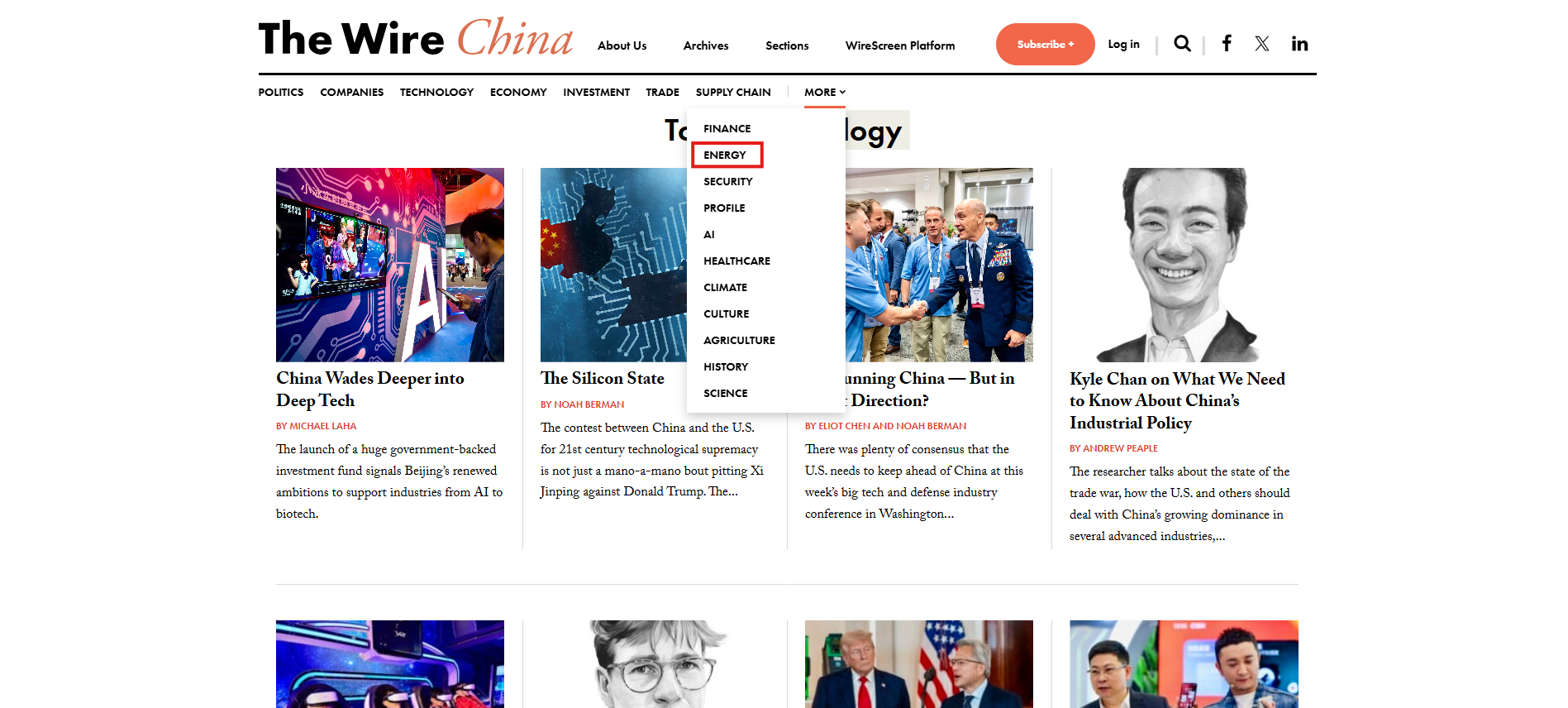Screen dimensions: 1568x708
Task: Click the Subscribe + button
Action: (1045, 45)
